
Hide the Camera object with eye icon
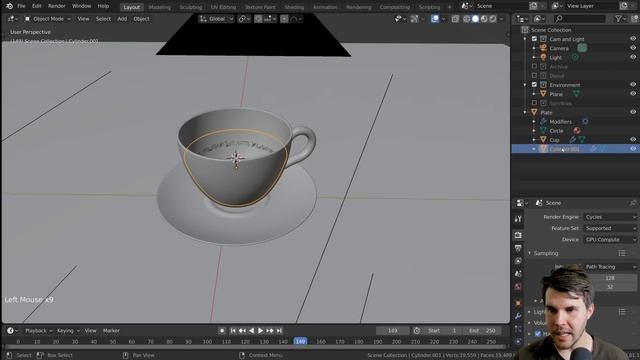tap(633, 48)
